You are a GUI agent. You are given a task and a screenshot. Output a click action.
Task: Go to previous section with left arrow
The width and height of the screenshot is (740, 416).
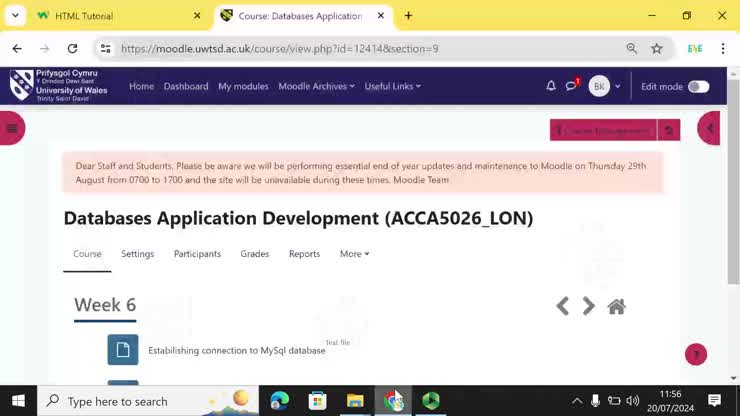(x=562, y=307)
